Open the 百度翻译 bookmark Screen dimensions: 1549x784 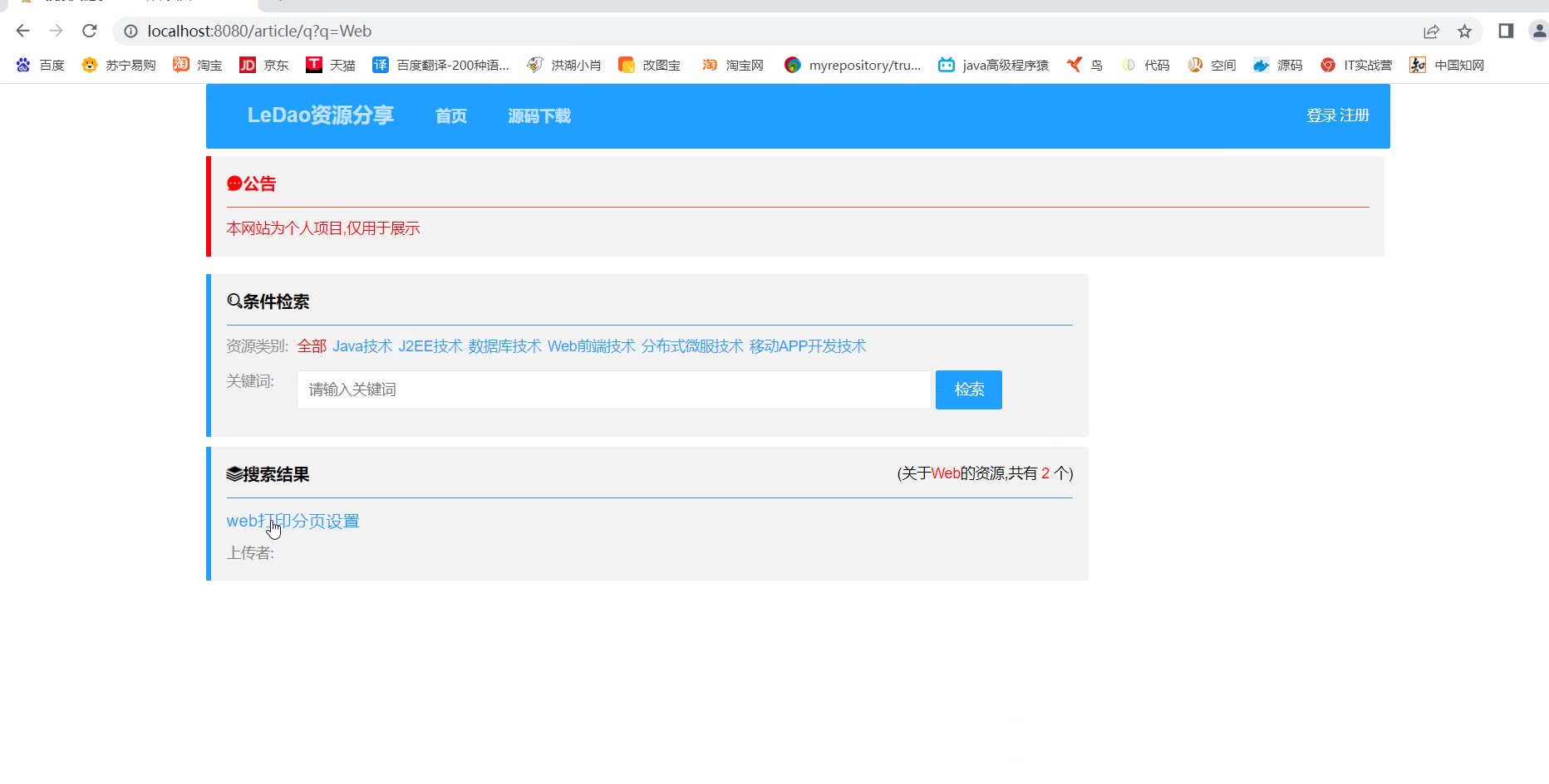[x=441, y=65]
